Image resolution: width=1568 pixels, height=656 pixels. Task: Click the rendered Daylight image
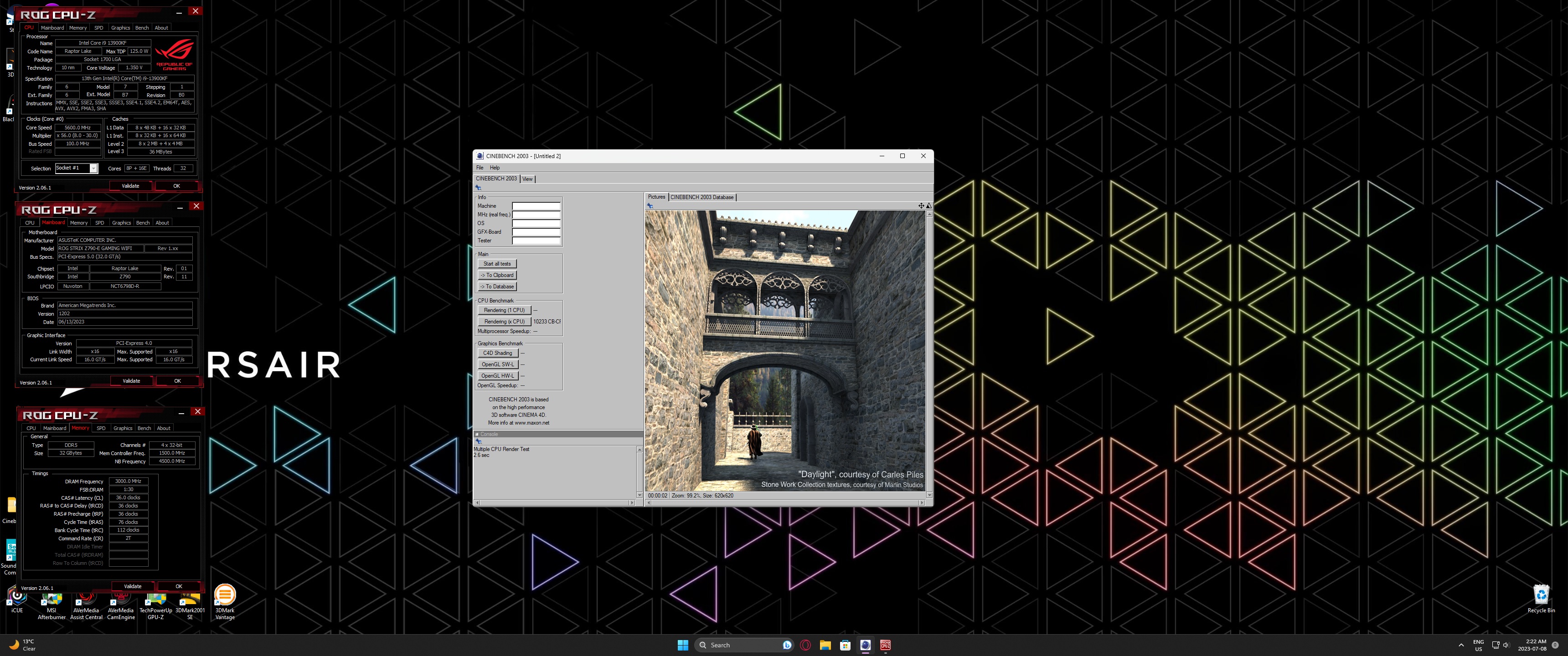coord(785,351)
